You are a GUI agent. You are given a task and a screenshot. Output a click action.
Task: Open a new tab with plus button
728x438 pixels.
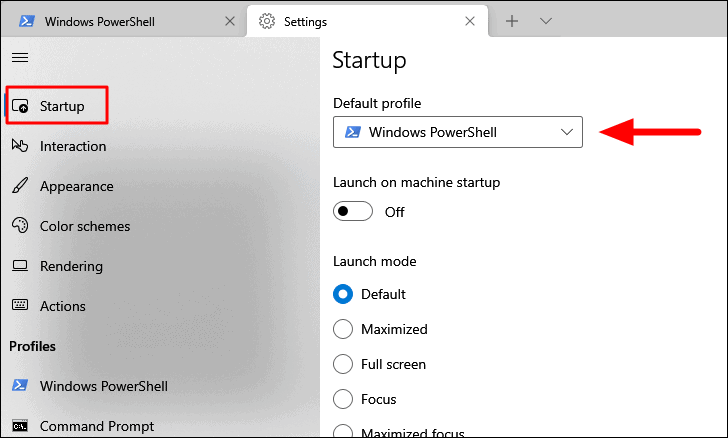click(x=512, y=21)
